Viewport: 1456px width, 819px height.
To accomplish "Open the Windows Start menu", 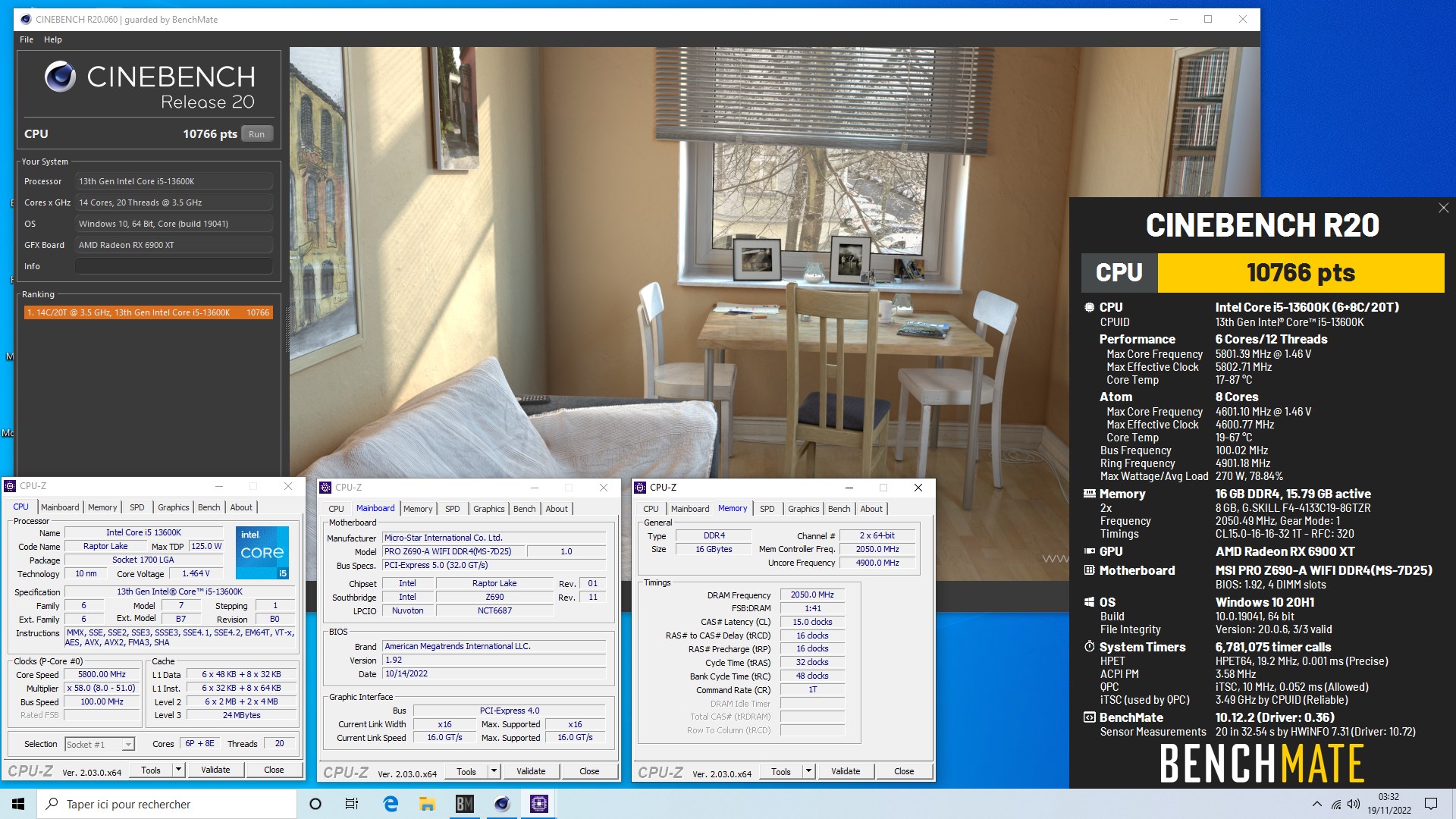I will [18, 804].
